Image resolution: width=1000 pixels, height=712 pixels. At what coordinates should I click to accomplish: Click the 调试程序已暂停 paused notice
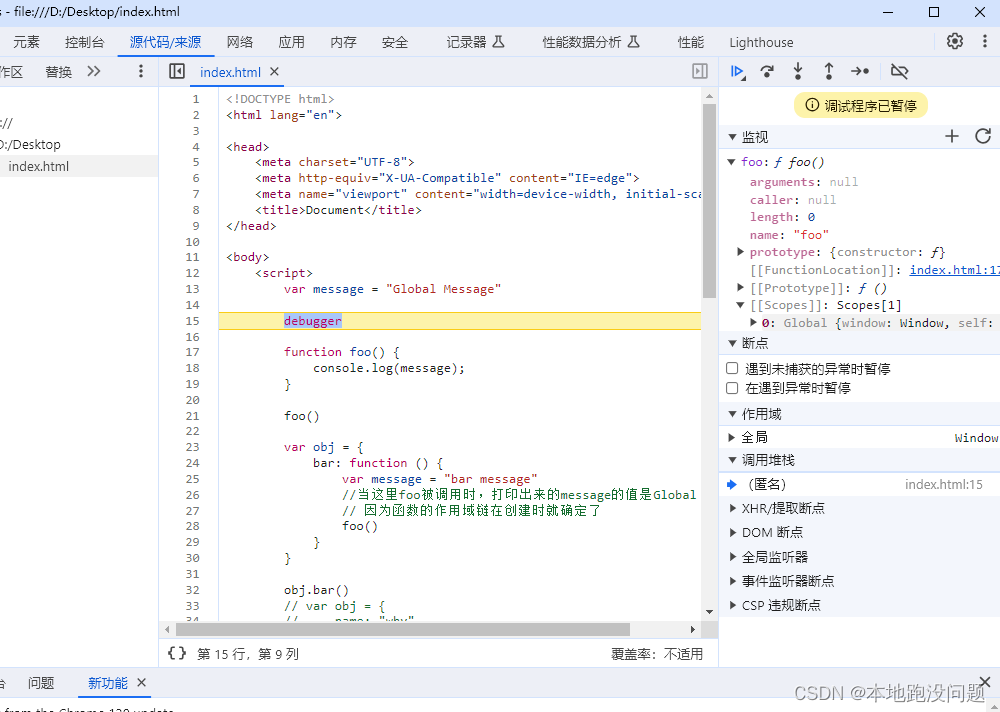[x=860, y=105]
